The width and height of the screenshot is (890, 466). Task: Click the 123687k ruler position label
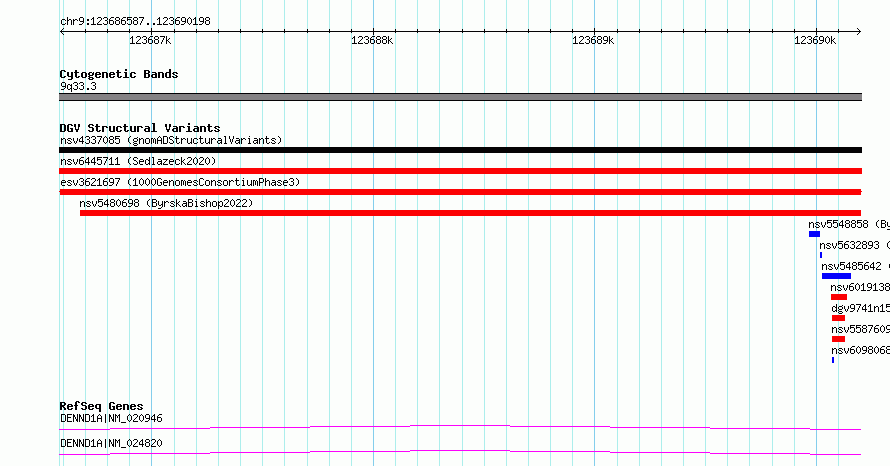pyautogui.click(x=150, y=40)
